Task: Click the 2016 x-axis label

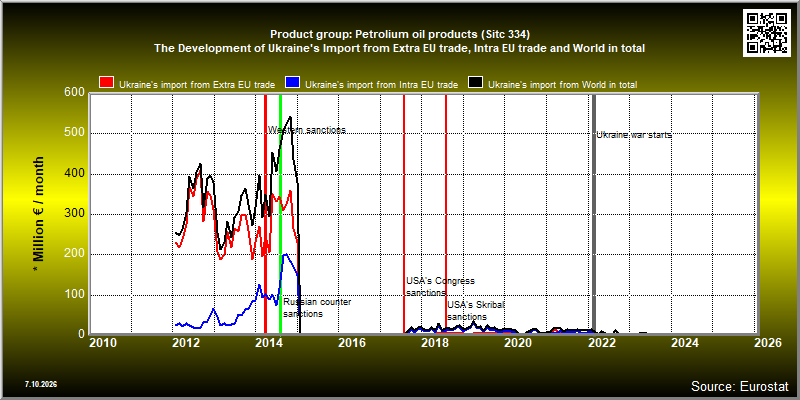Action: click(x=352, y=343)
